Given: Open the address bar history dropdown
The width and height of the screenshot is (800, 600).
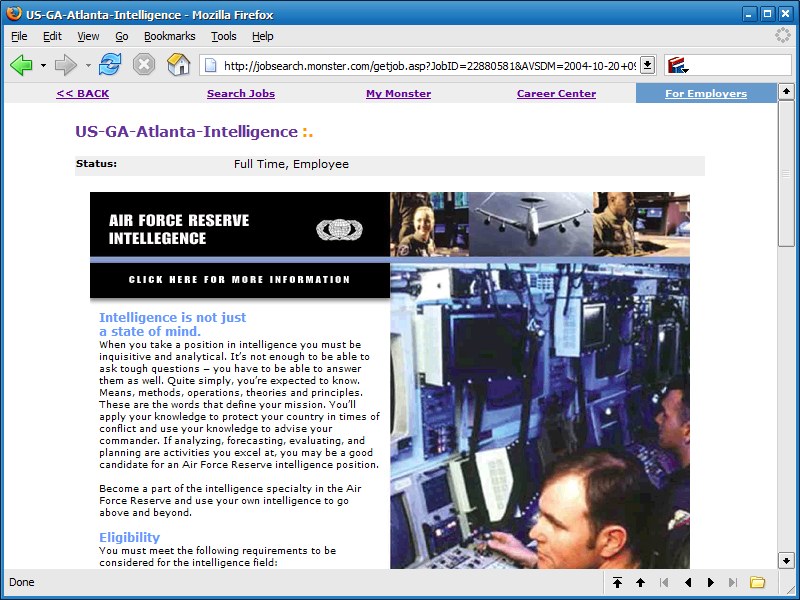Looking at the screenshot, I should click(647, 65).
